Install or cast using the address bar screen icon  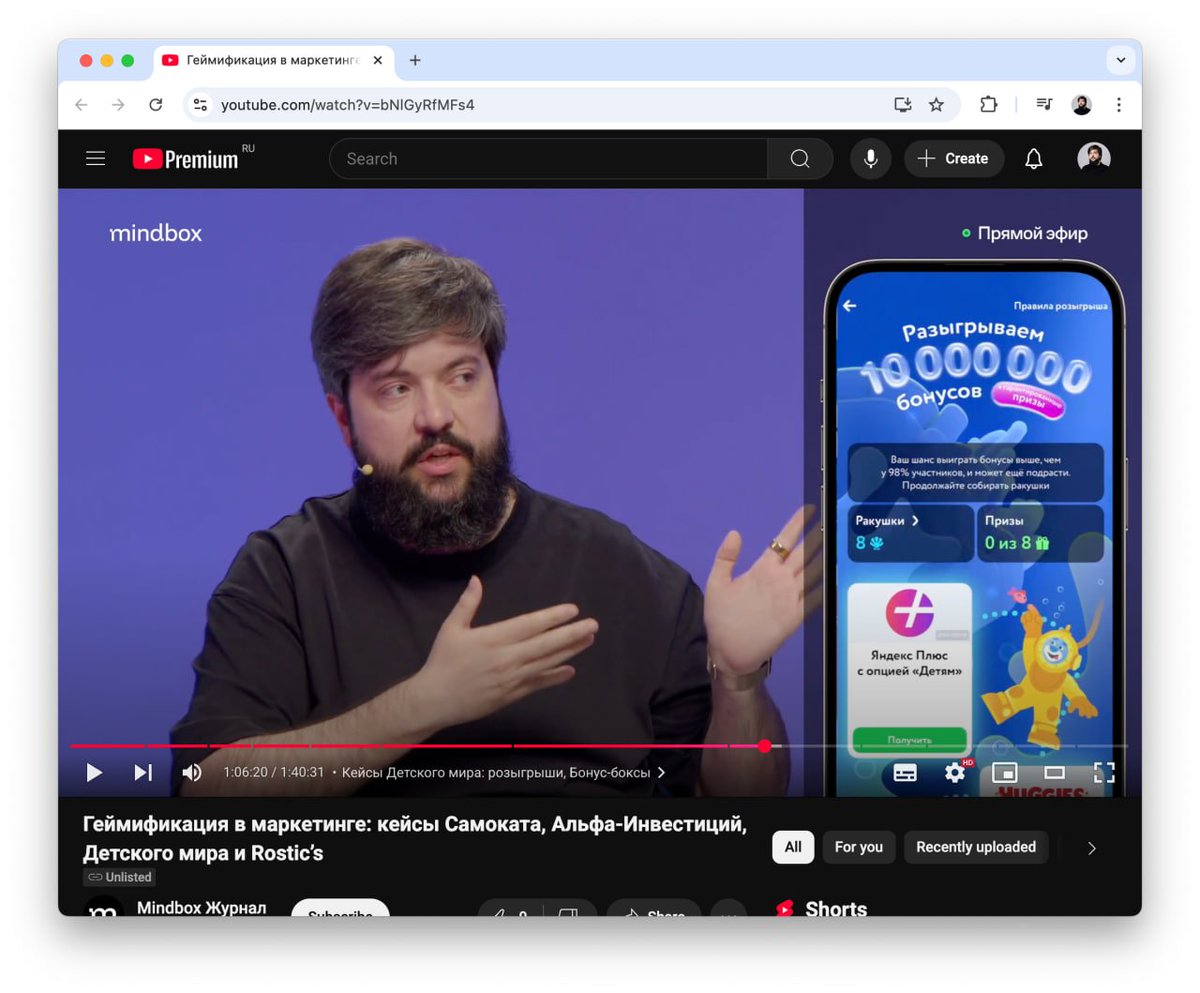tap(902, 104)
